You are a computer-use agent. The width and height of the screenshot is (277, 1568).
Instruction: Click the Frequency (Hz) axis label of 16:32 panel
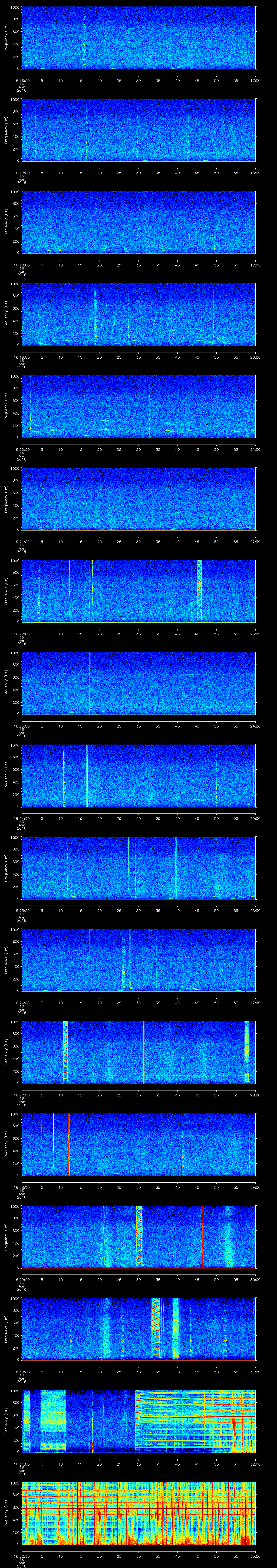7,1514
